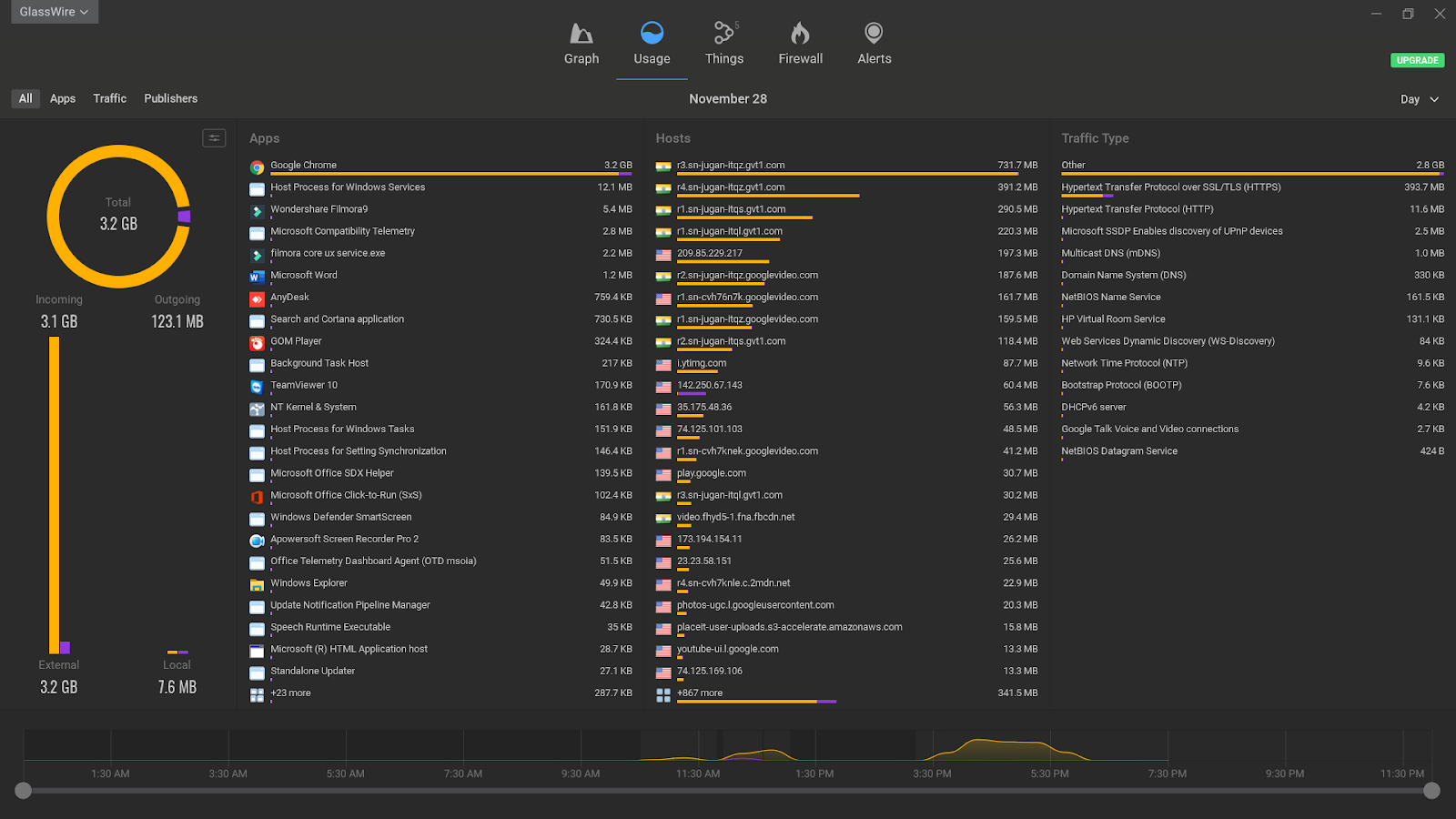1456x819 pixels.
Task: Select the HP Virtual Room Service row
Action: [1252, 319]
